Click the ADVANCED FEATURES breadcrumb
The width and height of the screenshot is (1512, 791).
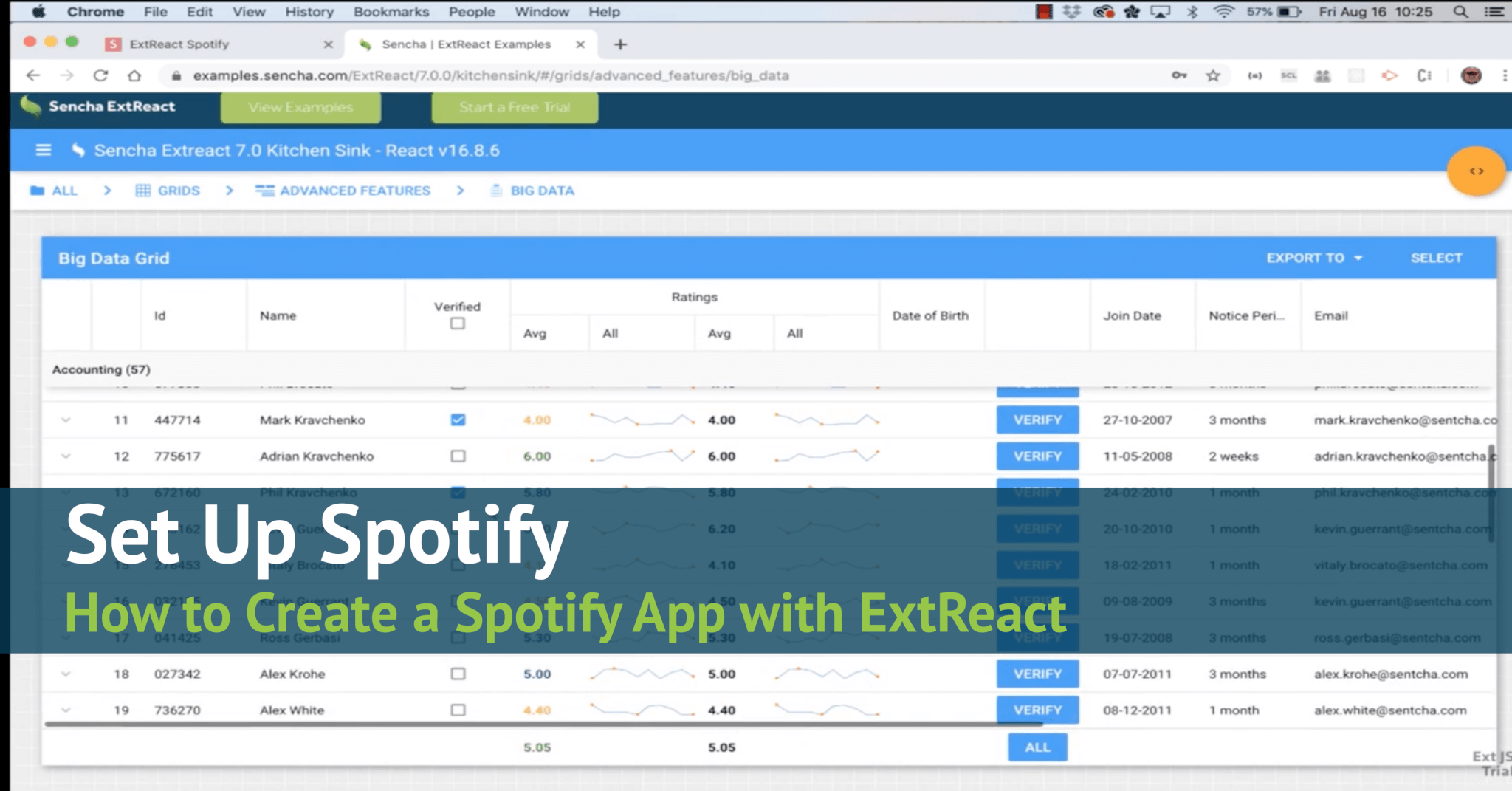click(343, 191)
